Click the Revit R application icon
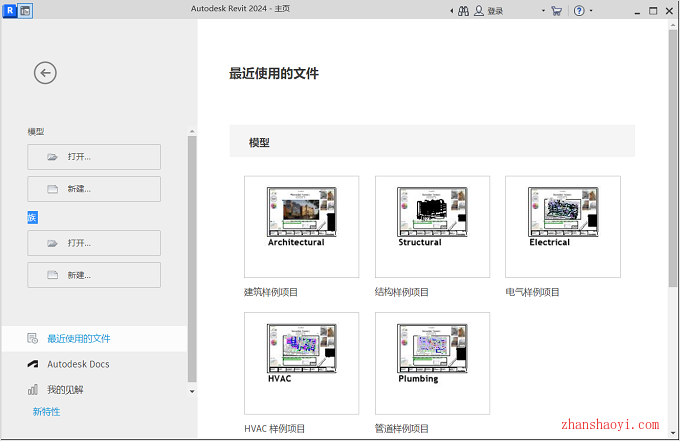680x441 pixels. tap(10, 10)
